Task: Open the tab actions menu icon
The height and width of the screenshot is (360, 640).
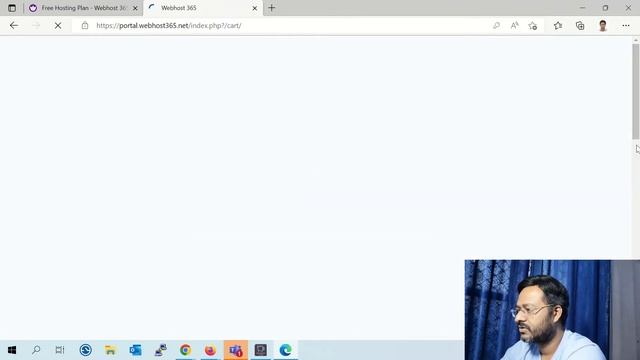Action: click(12, 8)
